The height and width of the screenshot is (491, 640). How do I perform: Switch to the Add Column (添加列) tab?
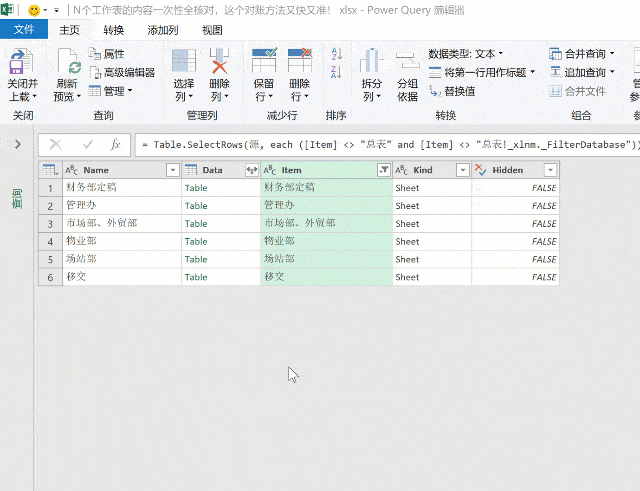(162, 30)
